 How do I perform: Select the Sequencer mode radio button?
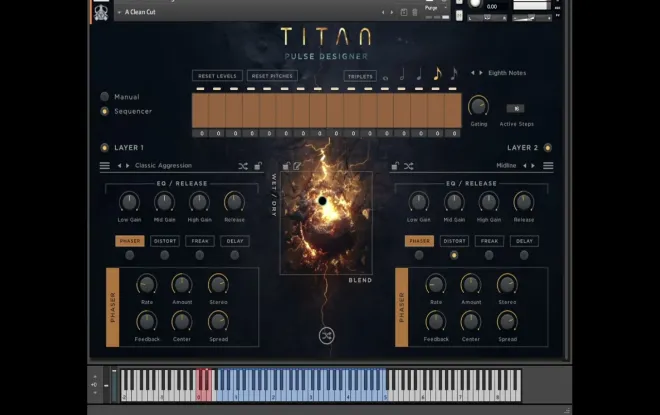click(x=104, y=111)
